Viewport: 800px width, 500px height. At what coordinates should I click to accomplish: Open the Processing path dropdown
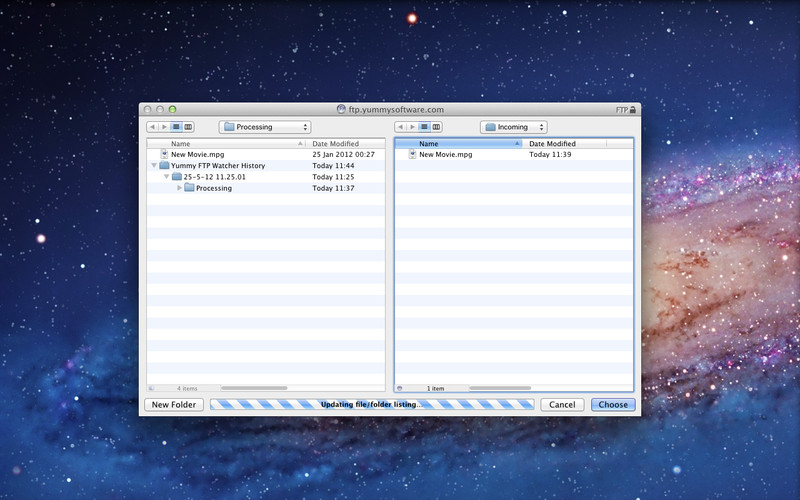point(265,127)
